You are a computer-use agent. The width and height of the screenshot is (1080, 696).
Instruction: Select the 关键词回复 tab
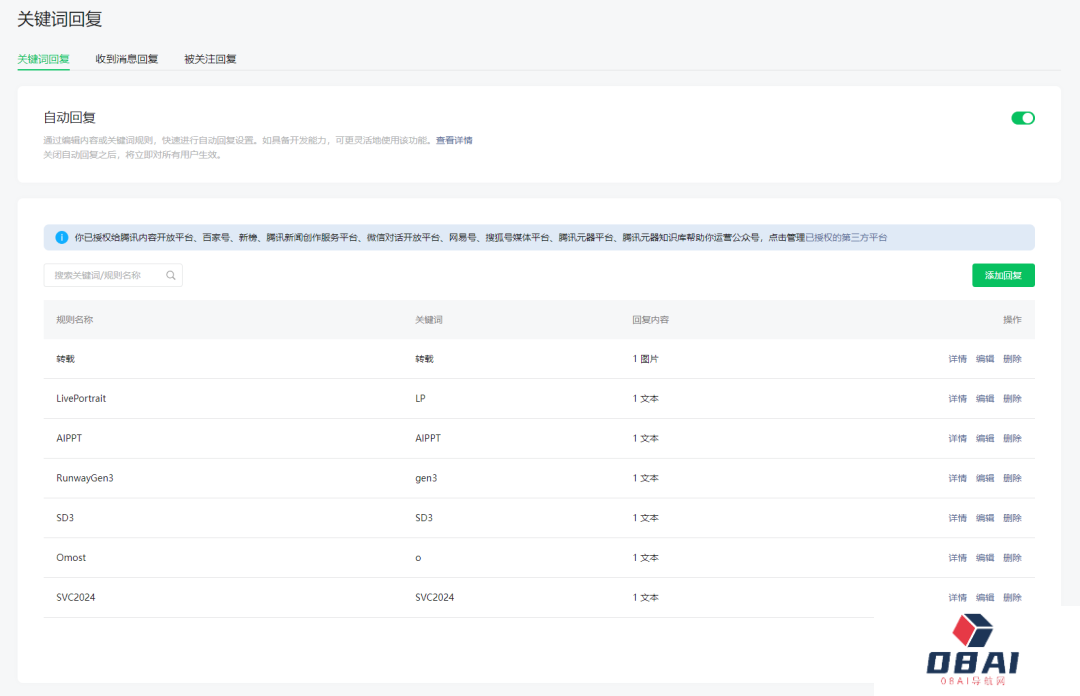(43, 59)
